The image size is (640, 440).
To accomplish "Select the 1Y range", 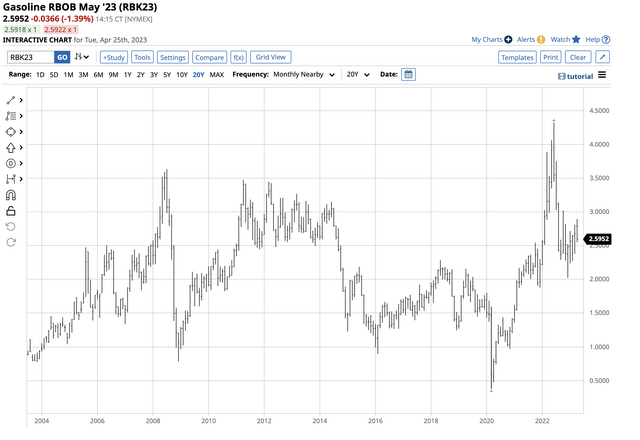I will (x=127, y=75).
